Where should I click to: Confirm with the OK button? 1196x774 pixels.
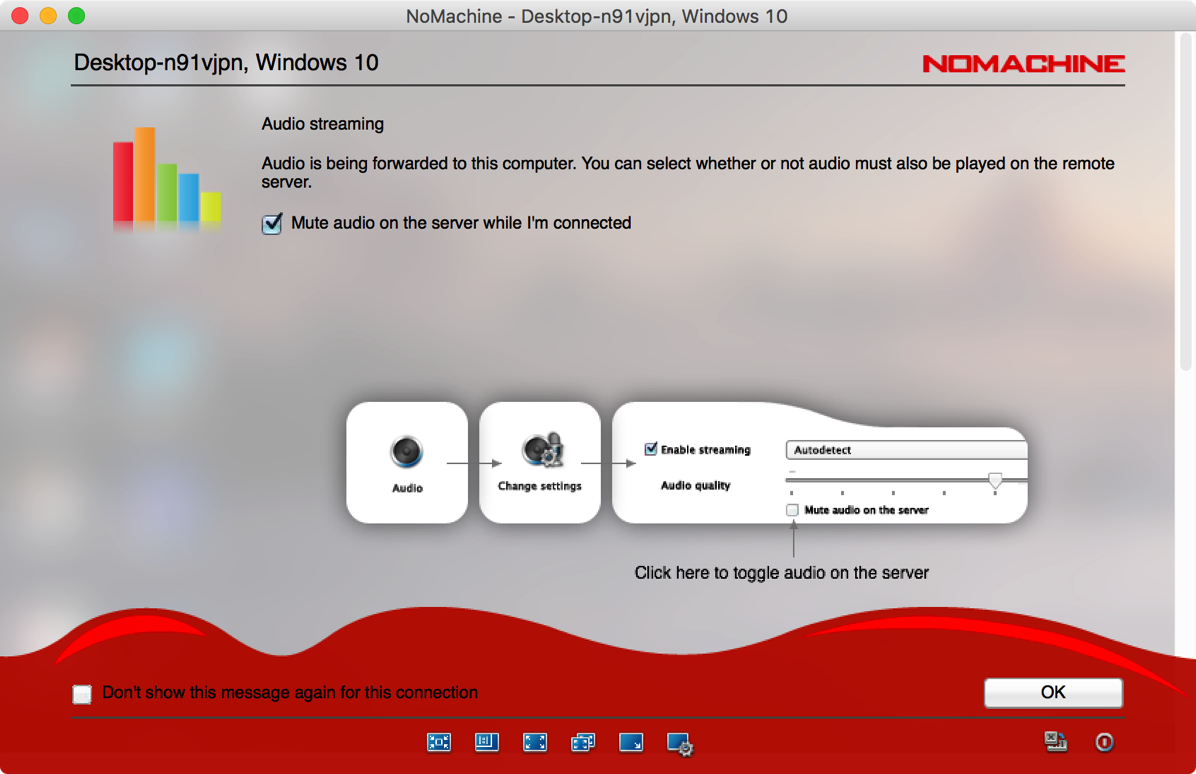(1053, 692)
